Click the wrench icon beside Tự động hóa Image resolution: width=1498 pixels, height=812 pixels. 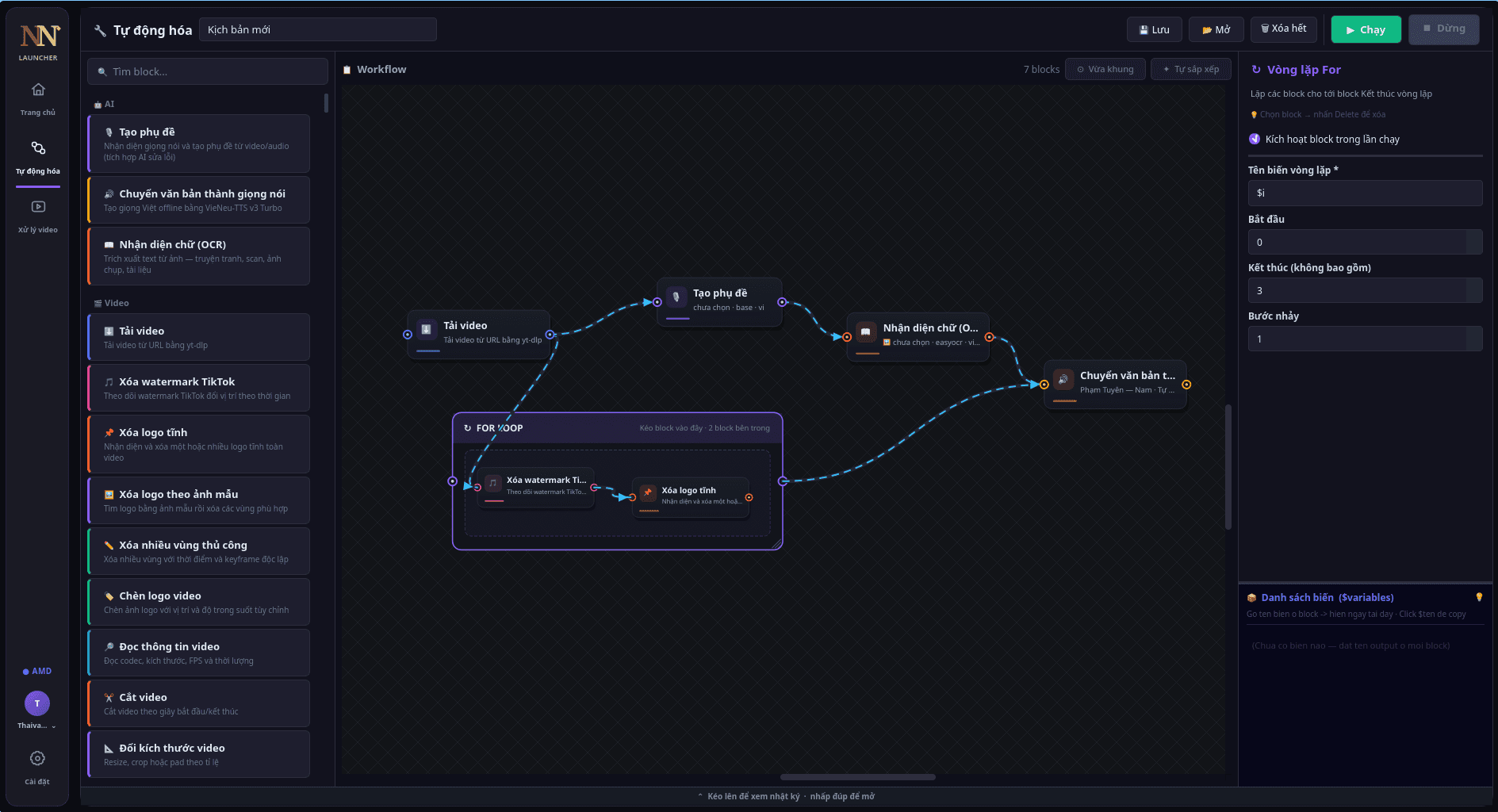click(100, 31)
